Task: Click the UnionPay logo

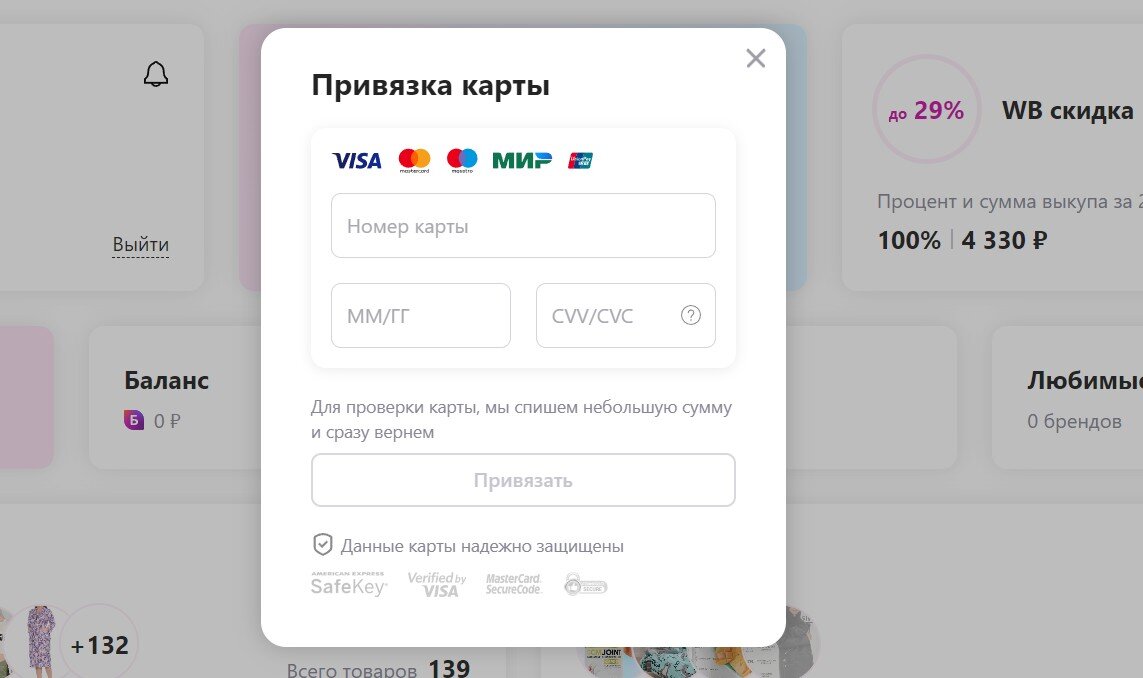Action: (x=580, y=160)
